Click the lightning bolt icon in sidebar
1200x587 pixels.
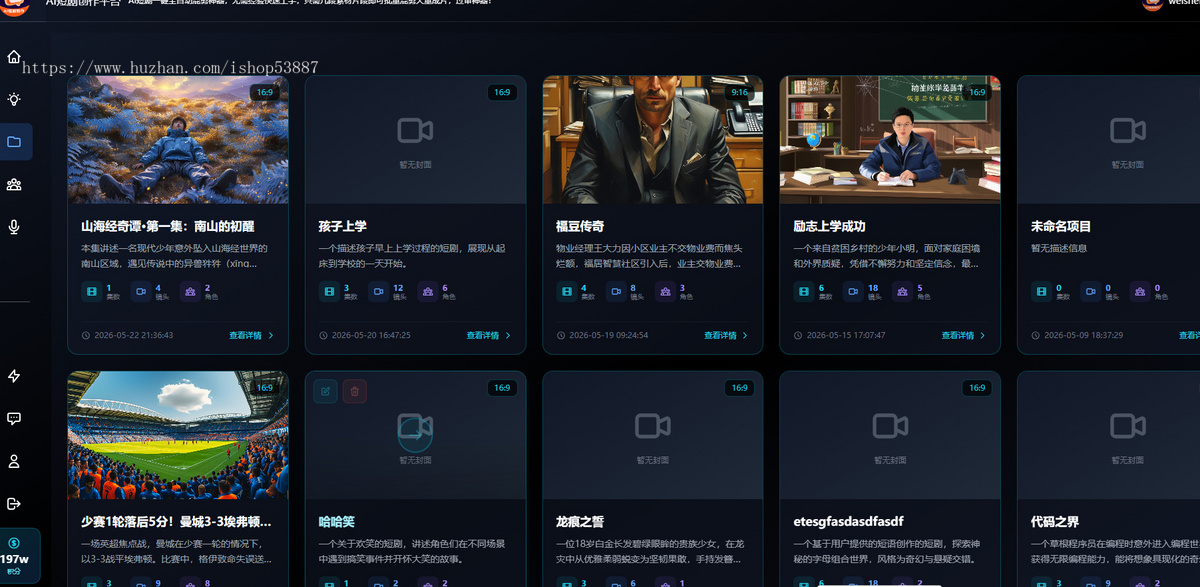tap(14, 376)
